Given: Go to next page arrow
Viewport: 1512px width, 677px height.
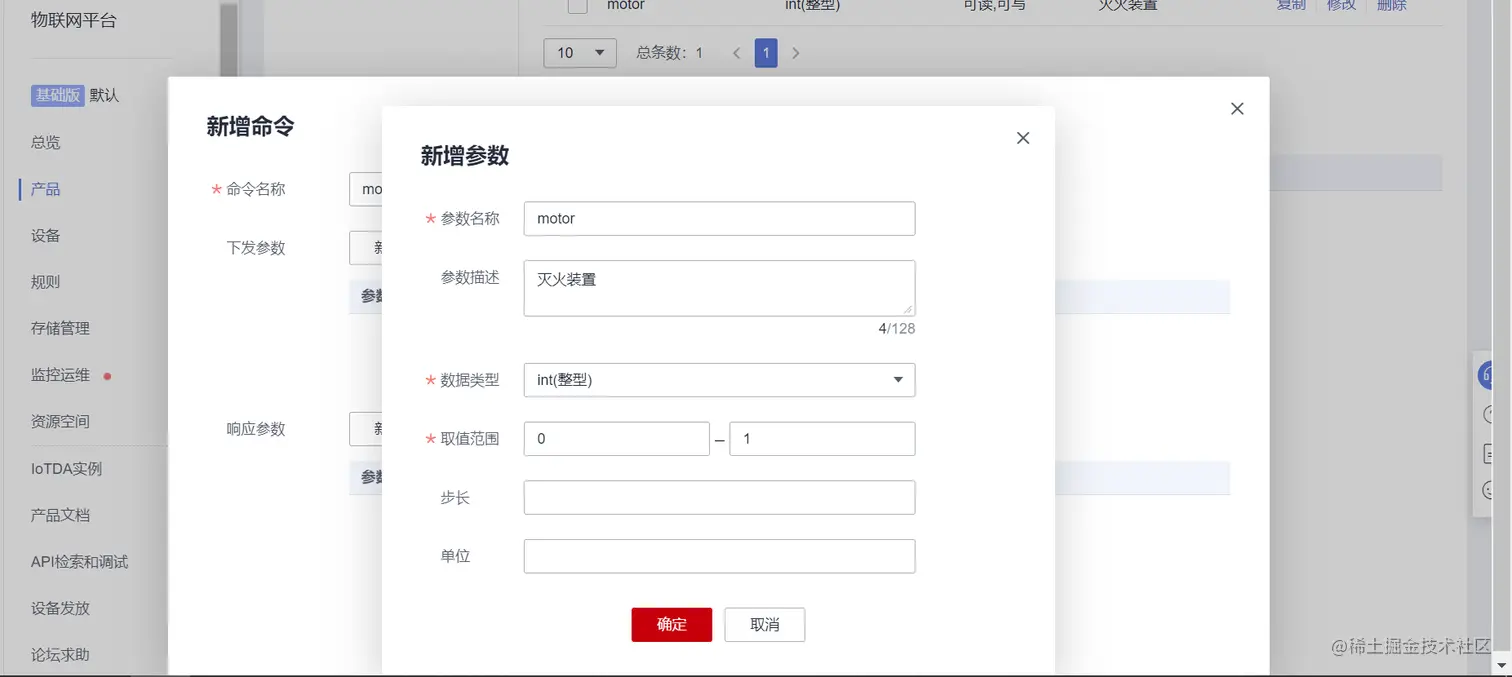Looking at the screenshot, I should click(x=796, y=53).
